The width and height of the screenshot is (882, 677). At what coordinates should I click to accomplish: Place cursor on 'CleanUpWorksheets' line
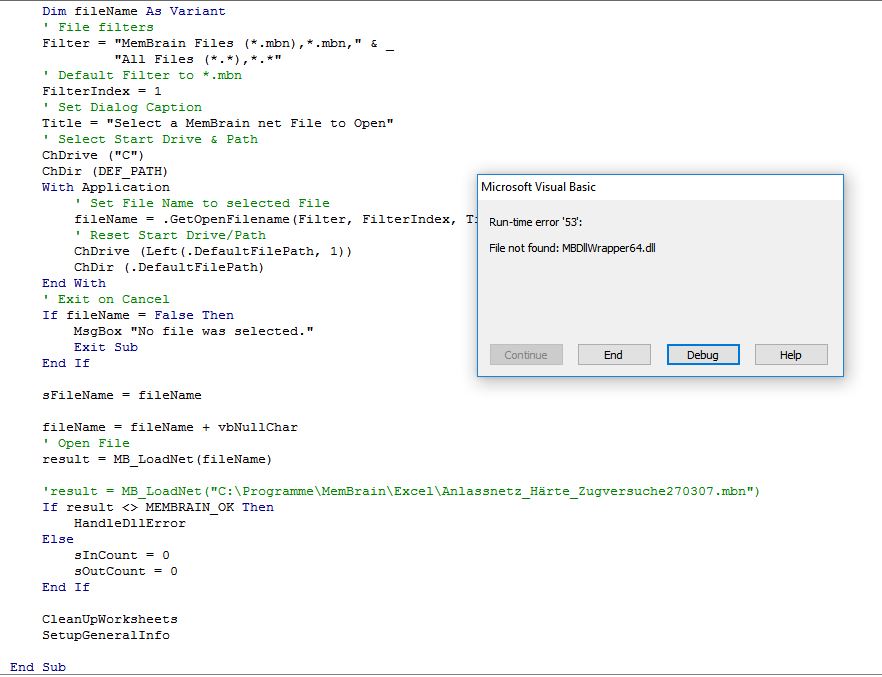coord(109,619)
